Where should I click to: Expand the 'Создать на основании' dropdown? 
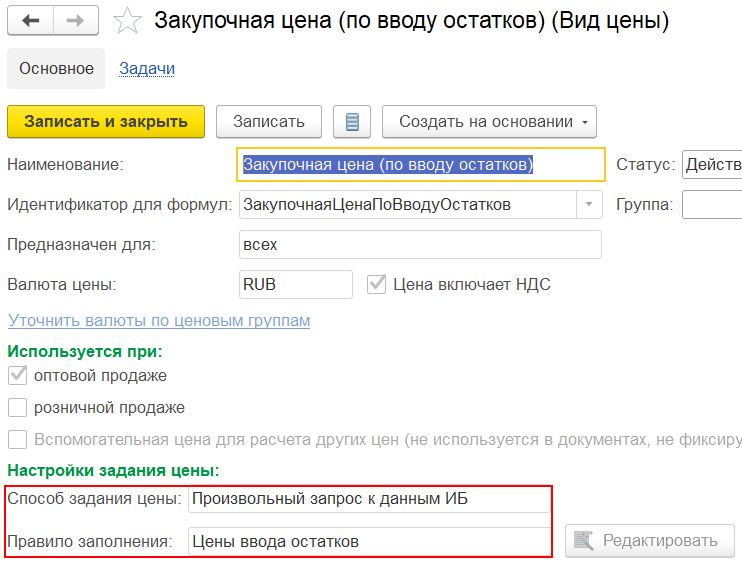[x=488, y=122]
